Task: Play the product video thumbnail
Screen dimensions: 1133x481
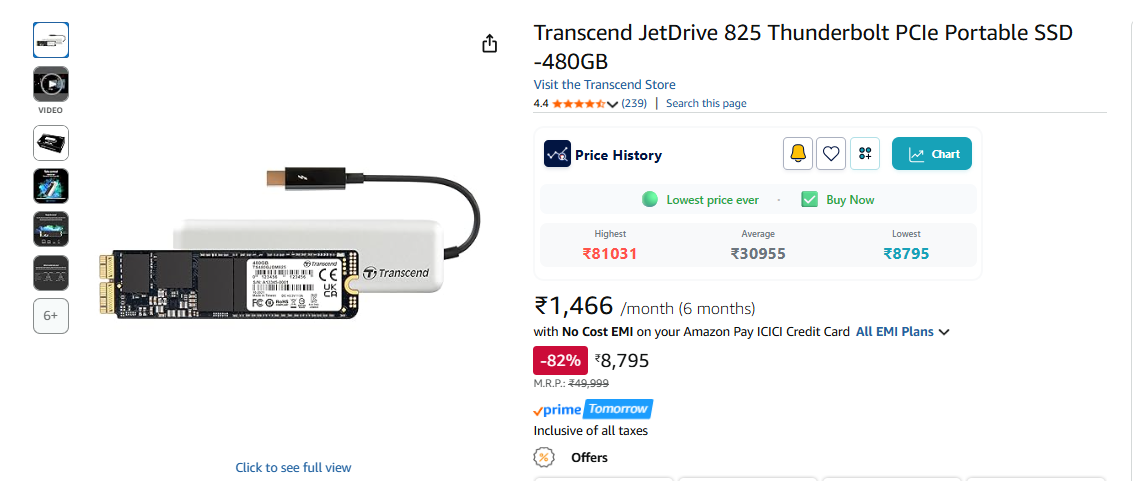Action: [51, 84]
